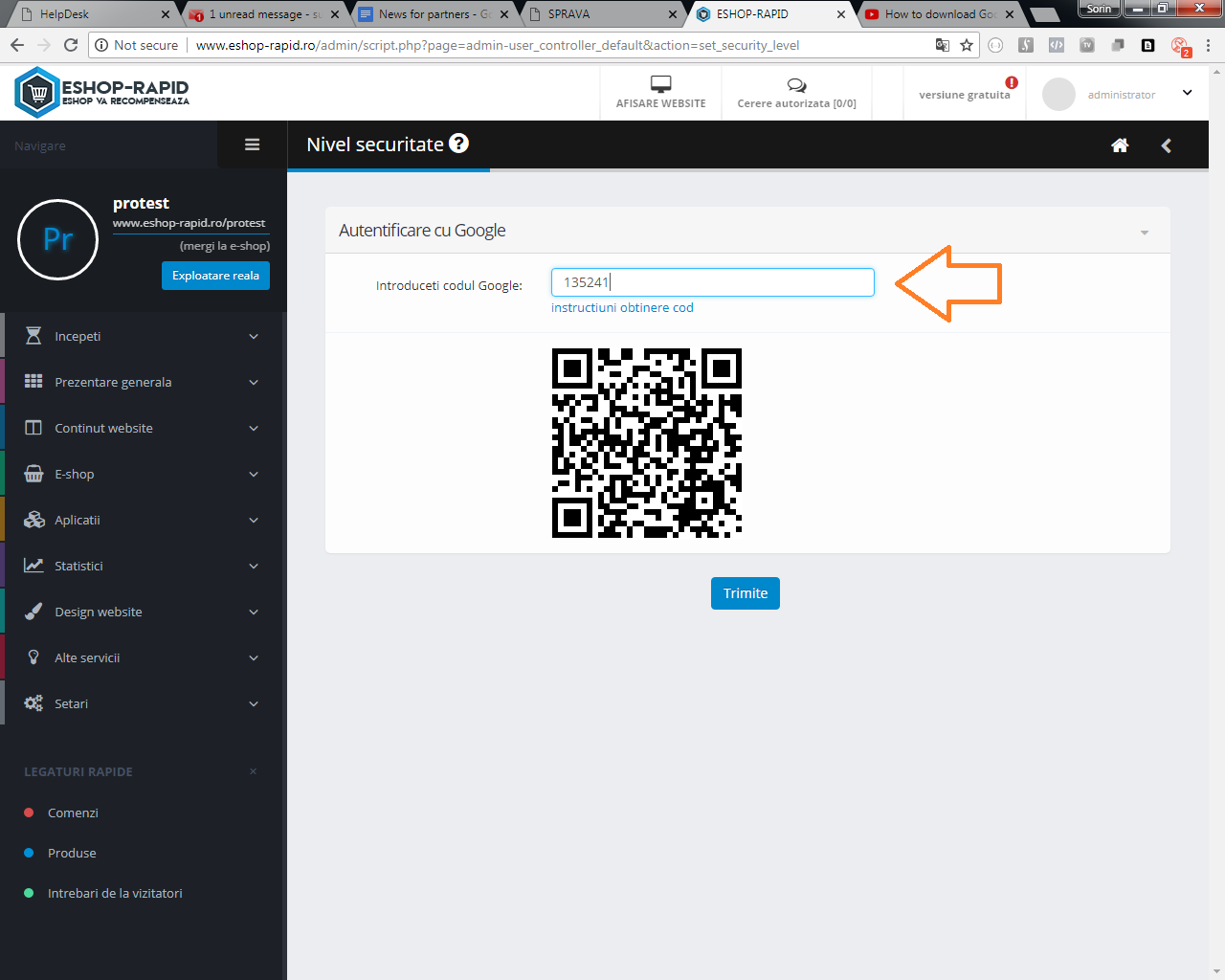Open Comenzi quick link
Image resolution: width=1225 pixels, height=980 pixels.
pyautogui.click(x=73, y=813)
